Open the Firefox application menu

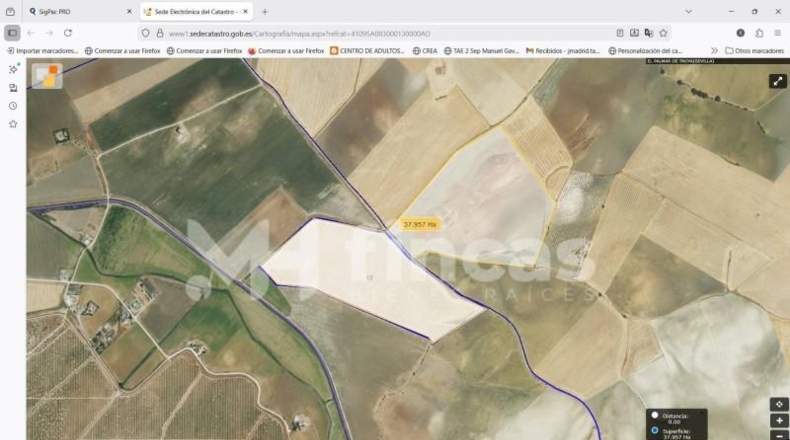pos(778,33)
